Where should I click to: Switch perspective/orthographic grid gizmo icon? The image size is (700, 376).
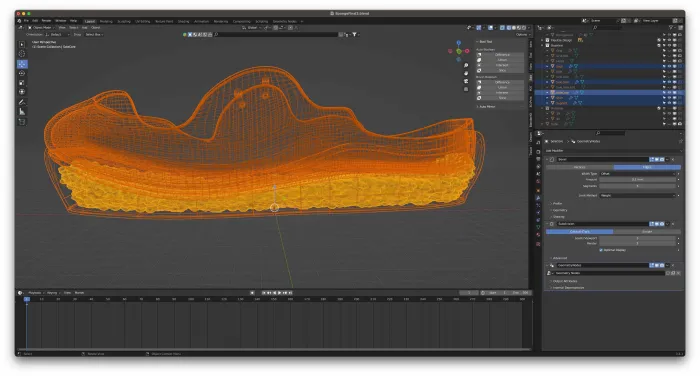coord(466,89)
